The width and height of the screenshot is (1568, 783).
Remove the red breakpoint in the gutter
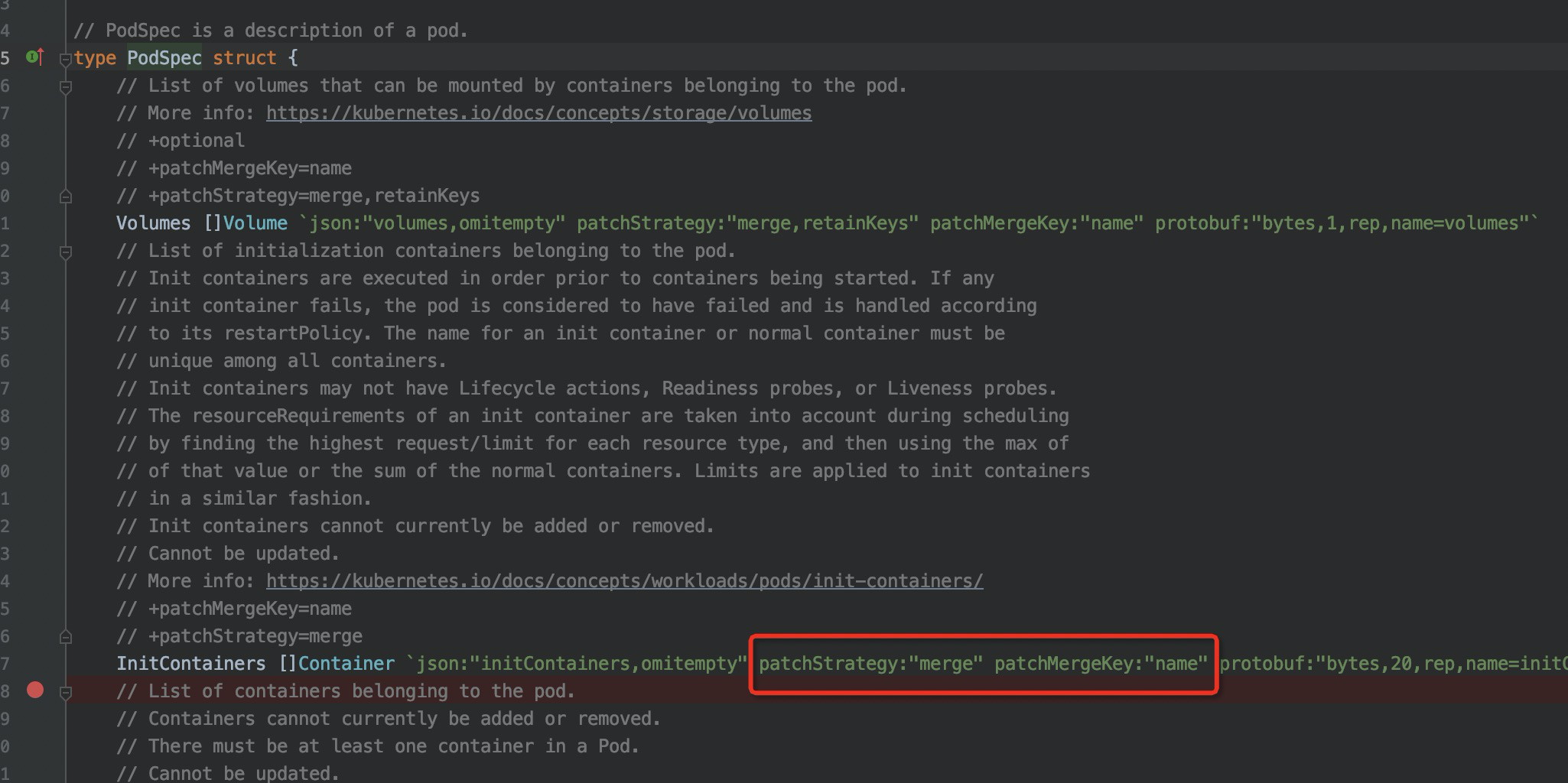(x=35, y=690)
